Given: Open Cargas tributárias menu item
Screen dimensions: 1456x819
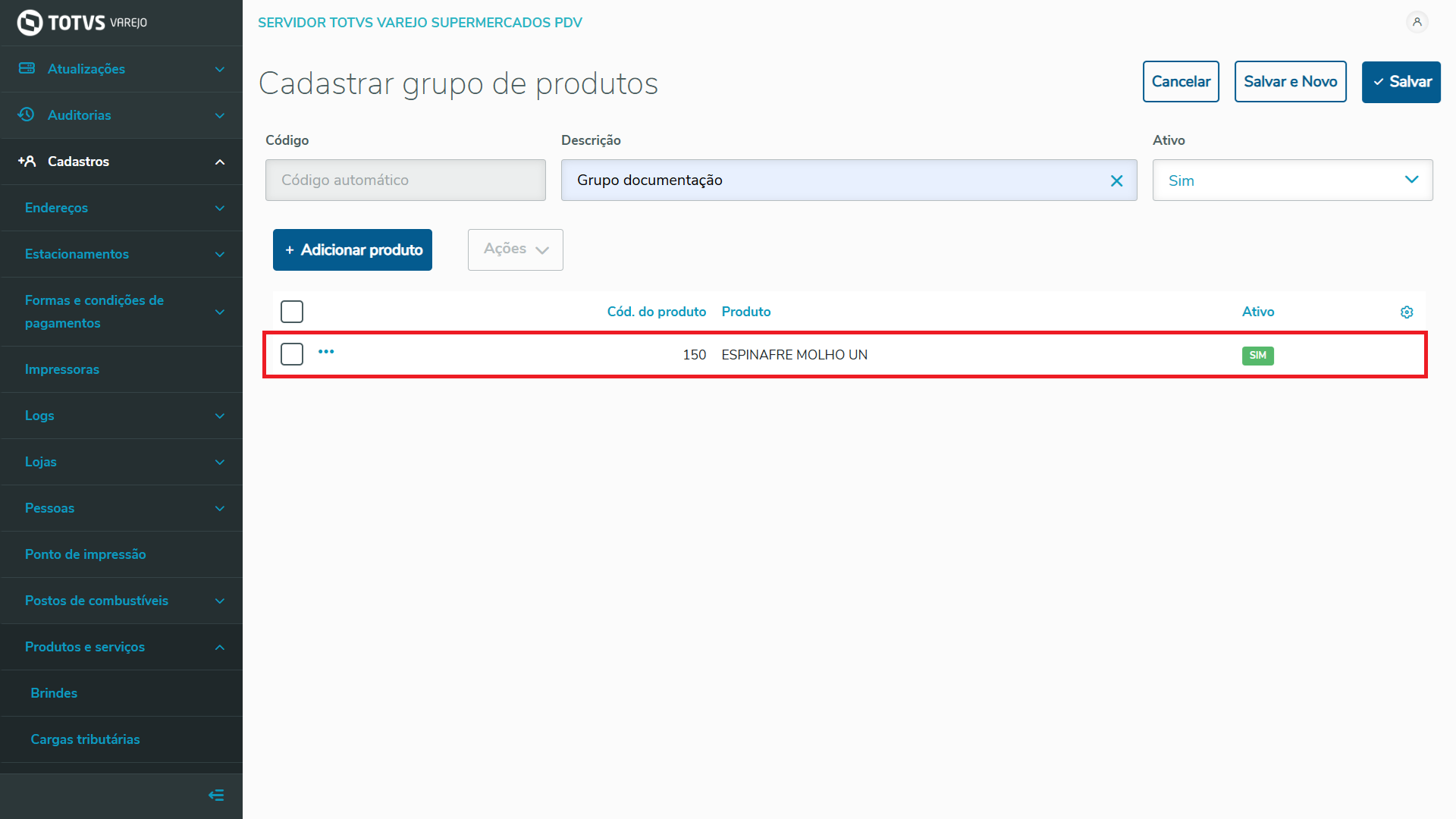Looking at the screenshot, I should click(x=85, y=739).
